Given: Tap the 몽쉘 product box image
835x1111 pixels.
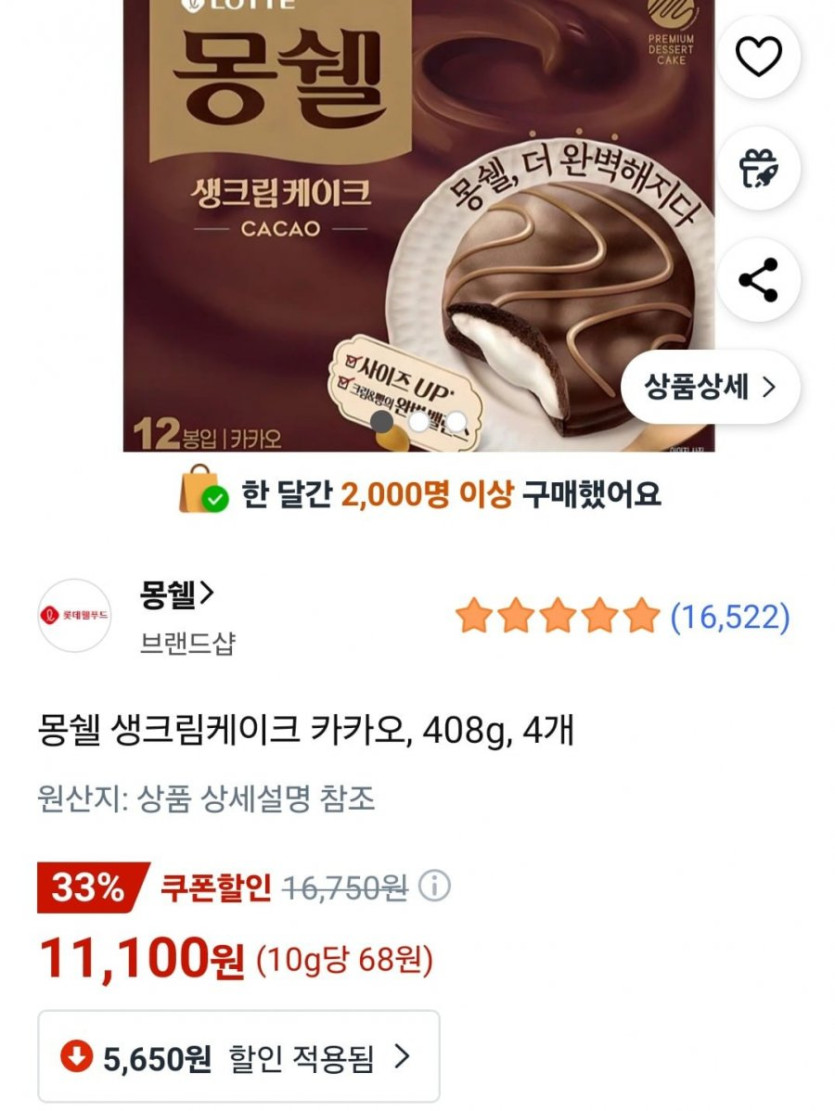Looking at the screenshot, I should (x=419, y=225).
